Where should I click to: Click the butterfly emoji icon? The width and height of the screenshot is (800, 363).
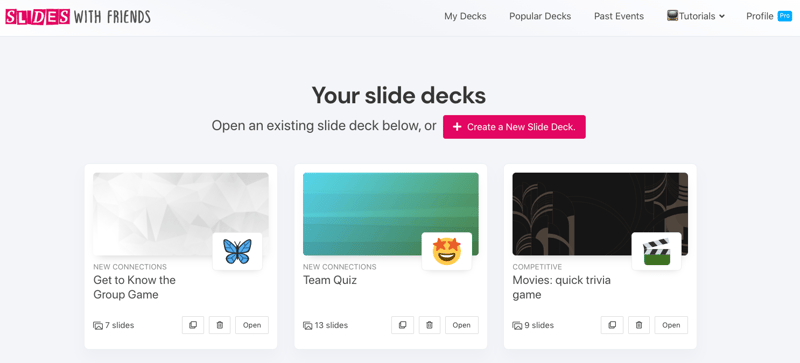click(x=237, y=252)
